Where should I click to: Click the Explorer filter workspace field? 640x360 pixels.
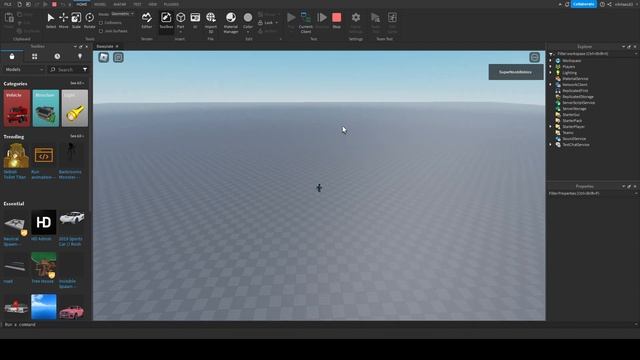592,53
